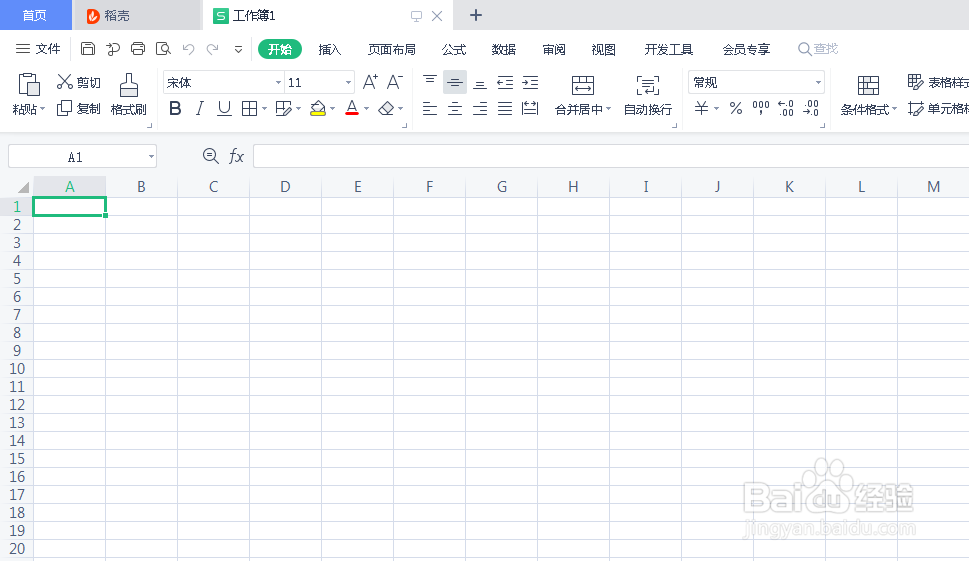Expand Merge and Center dropdown arrow

point(609,109)
